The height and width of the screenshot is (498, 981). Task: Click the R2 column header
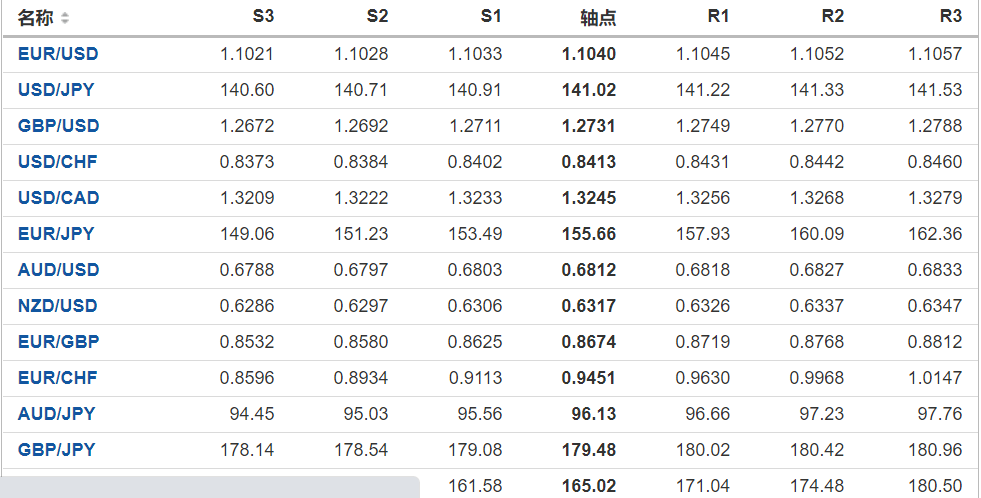pos(832,17)
